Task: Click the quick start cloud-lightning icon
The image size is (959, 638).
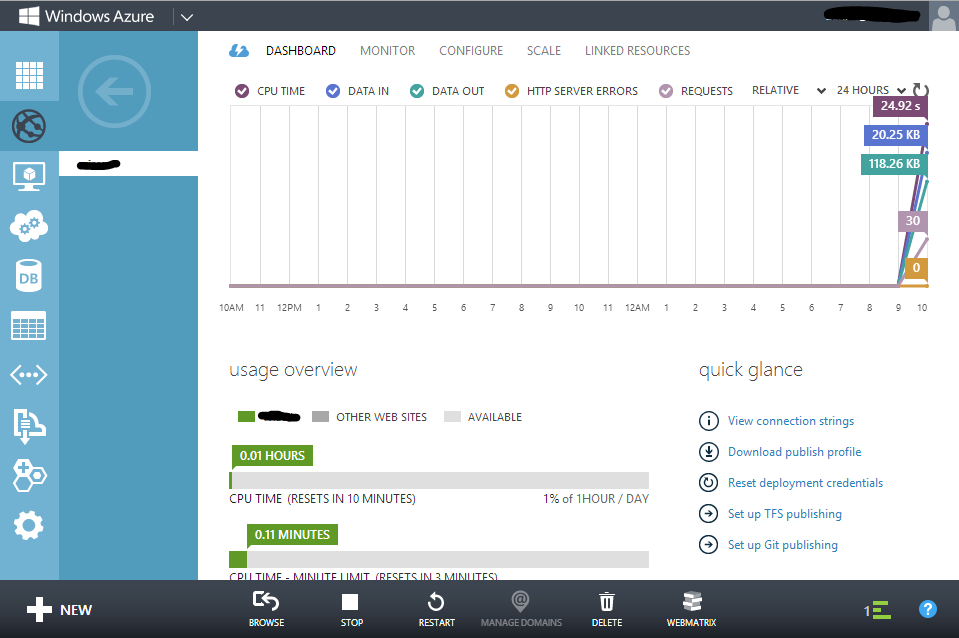Action: tap(239, 51)
